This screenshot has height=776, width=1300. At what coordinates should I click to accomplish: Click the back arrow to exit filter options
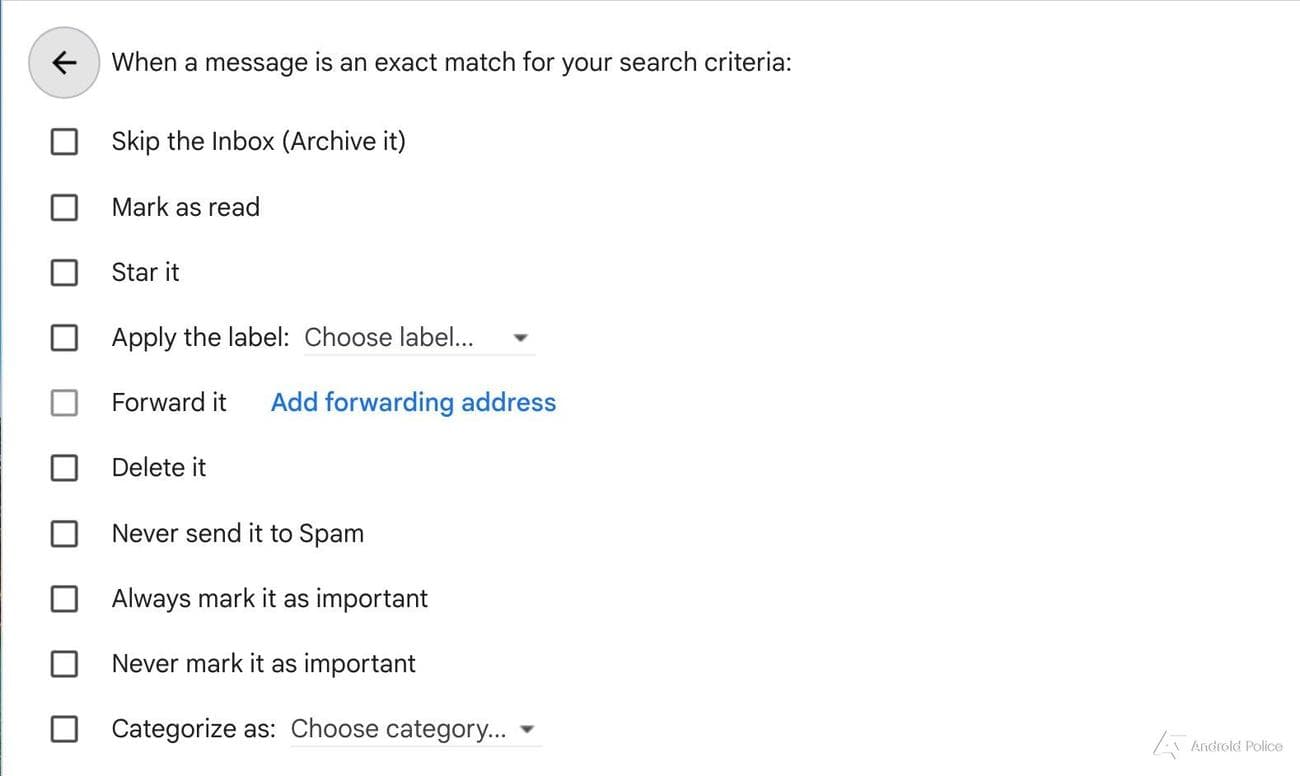tap(63, 62)
